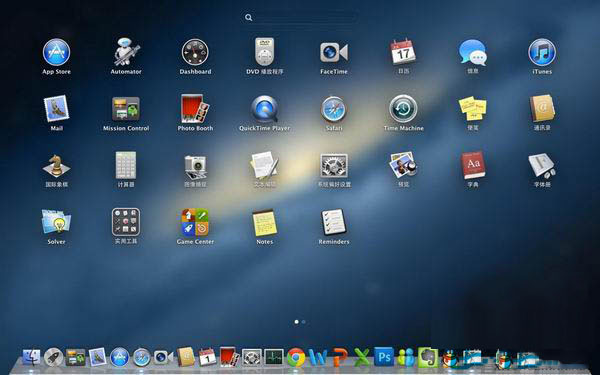Screen dimensions: 600x375
Task: Open the Messages speech-bubble app
Action: point(473,52)
